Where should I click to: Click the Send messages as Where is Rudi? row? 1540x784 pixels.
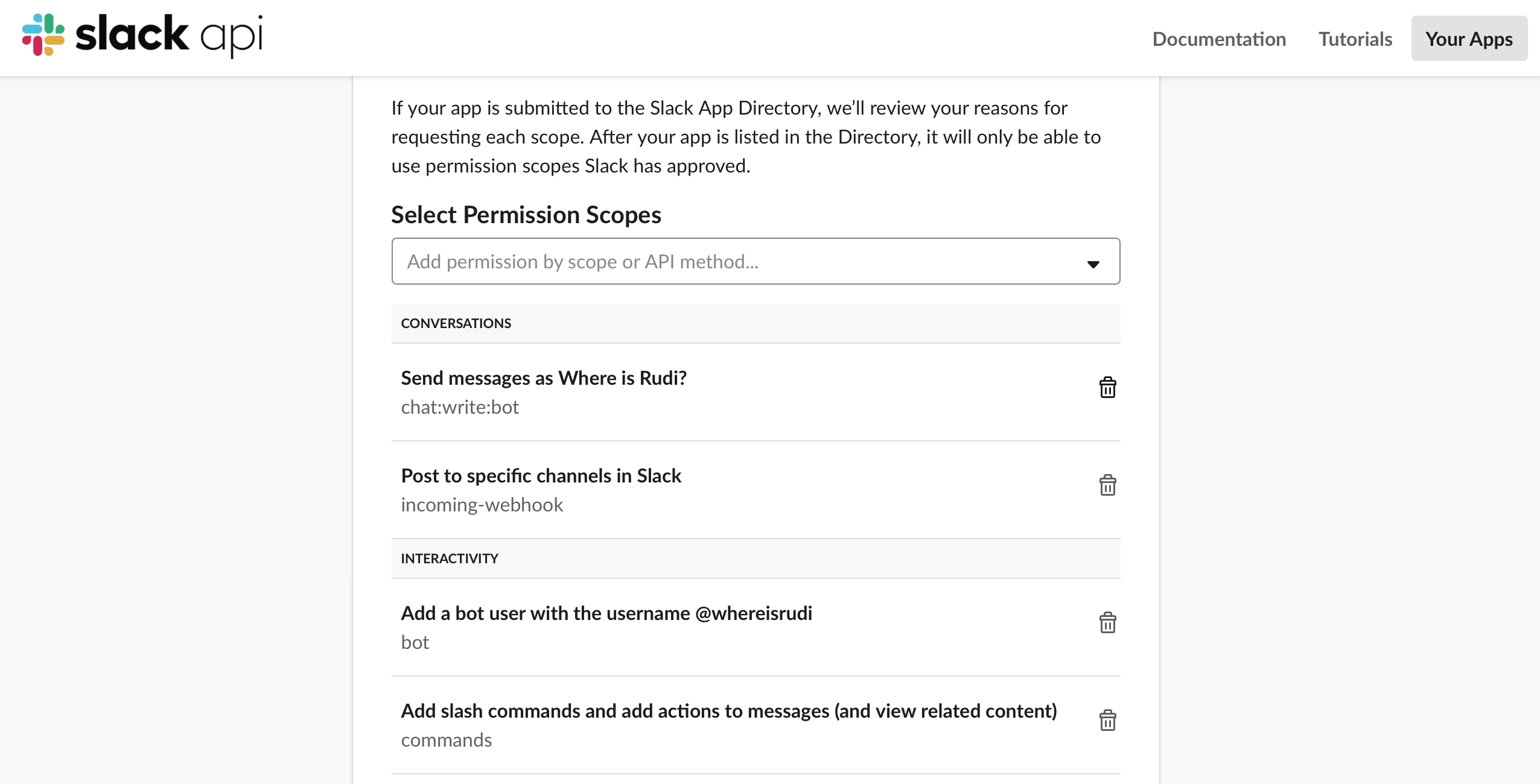tap(544, 378)
